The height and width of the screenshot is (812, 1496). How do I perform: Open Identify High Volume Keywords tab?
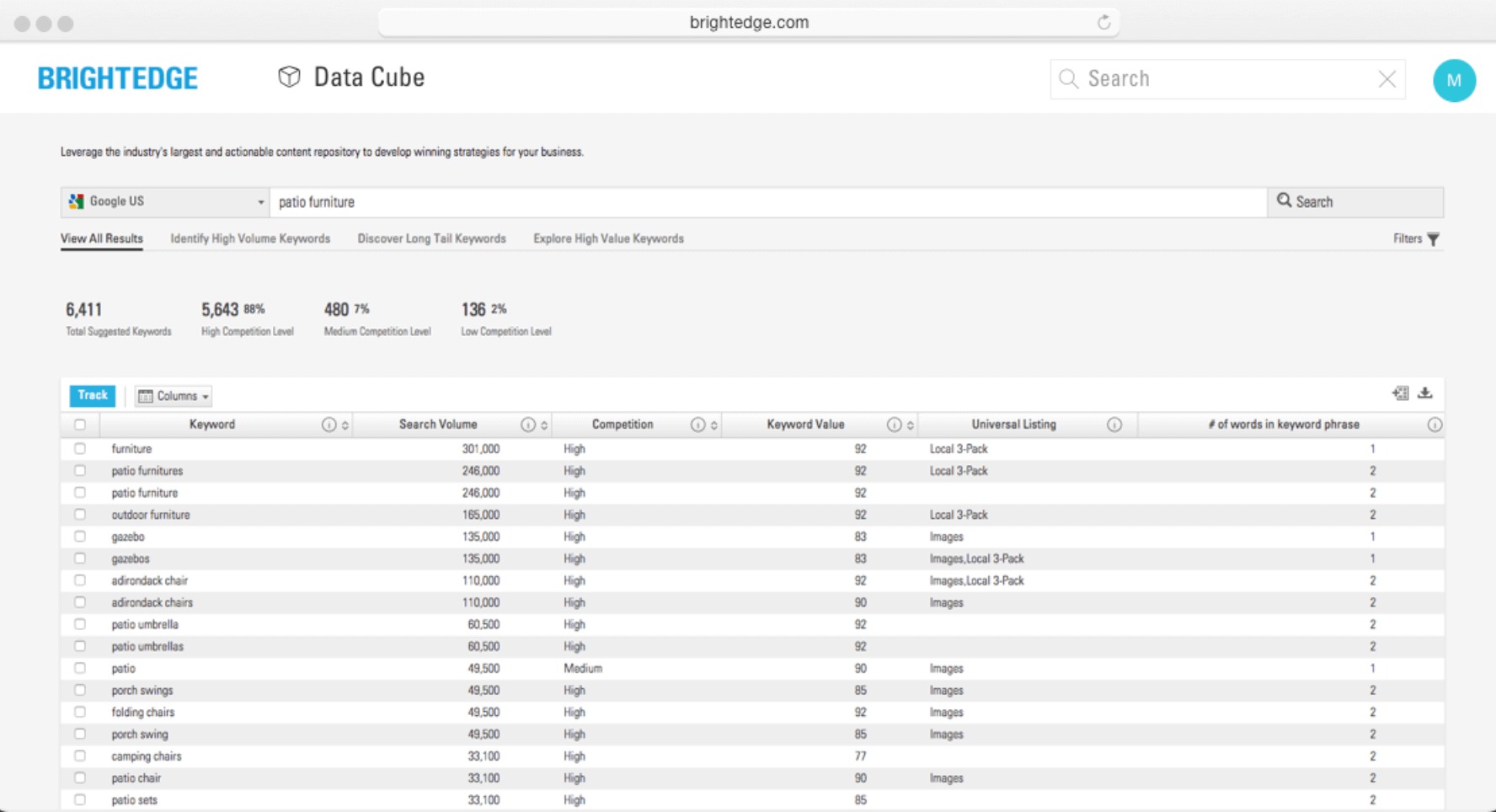[250, 238]
